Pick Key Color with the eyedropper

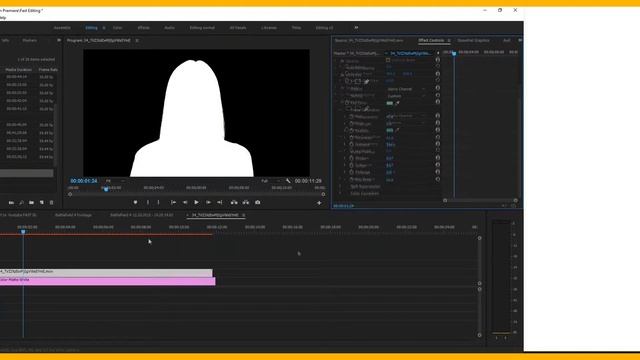(397, 103)
